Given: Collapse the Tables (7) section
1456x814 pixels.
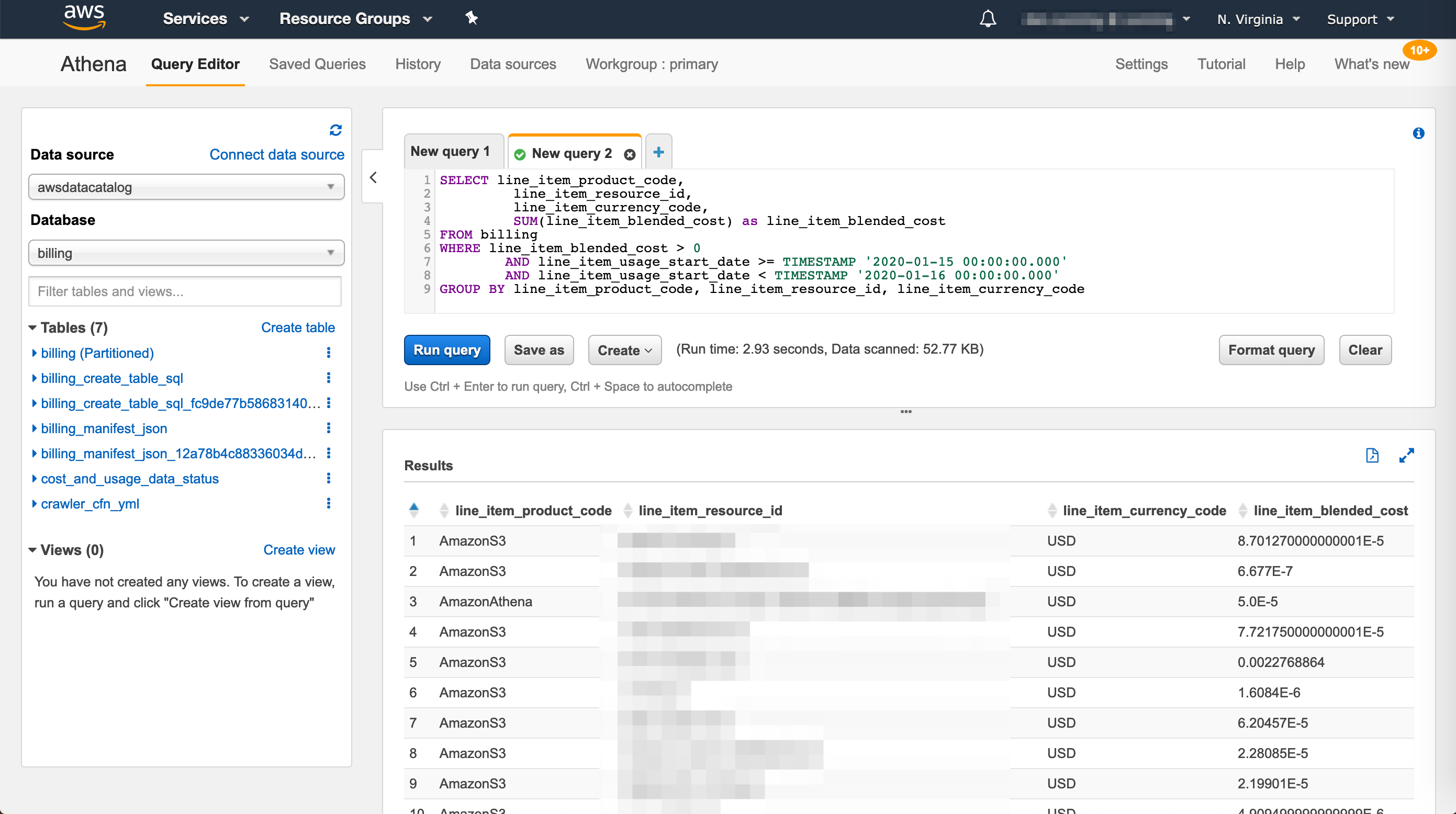Looking at the screenshot, I should [32, 327].
